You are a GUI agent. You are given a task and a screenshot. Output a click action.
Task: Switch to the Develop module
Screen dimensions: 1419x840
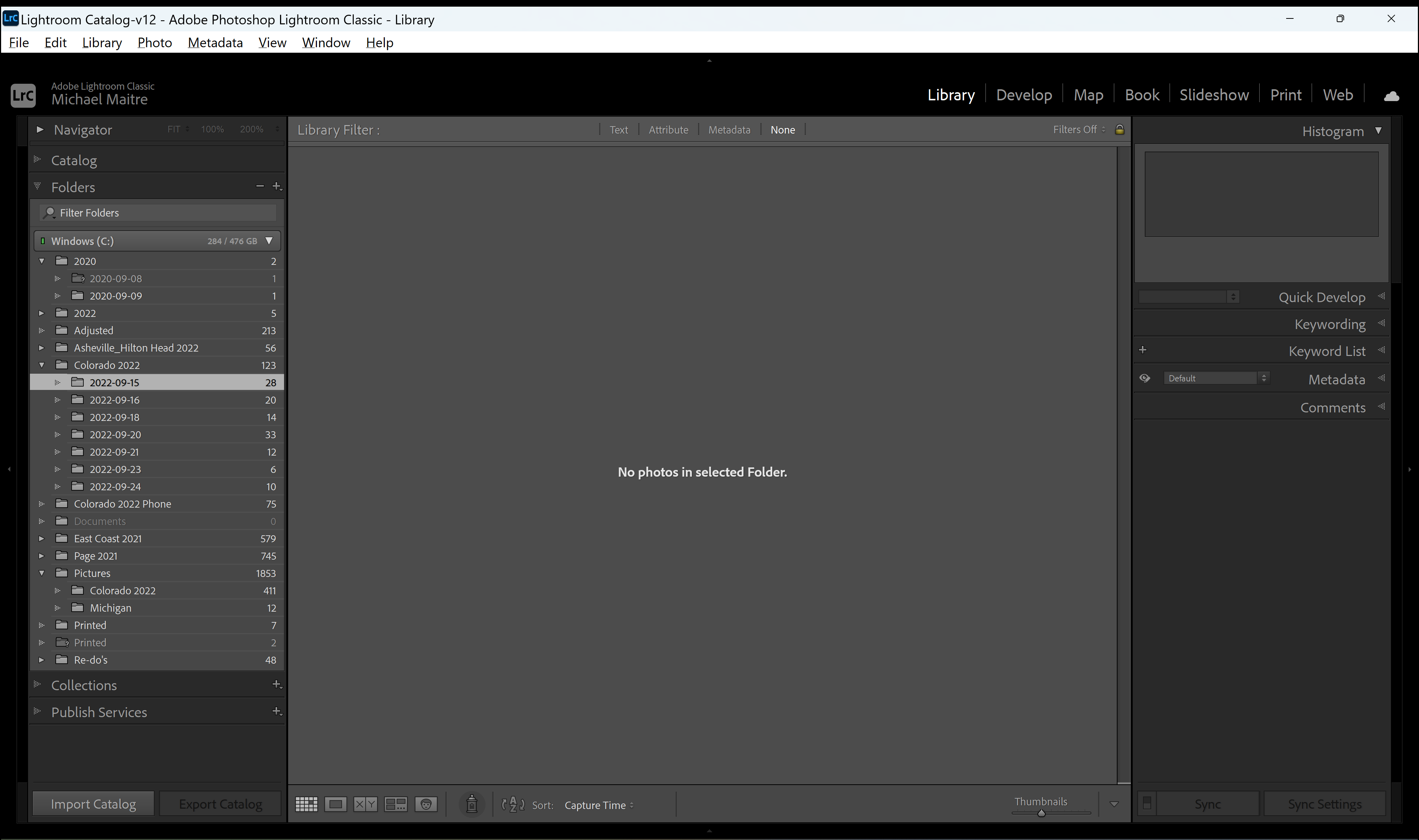pyautogui.click(x=1024, y=94)
